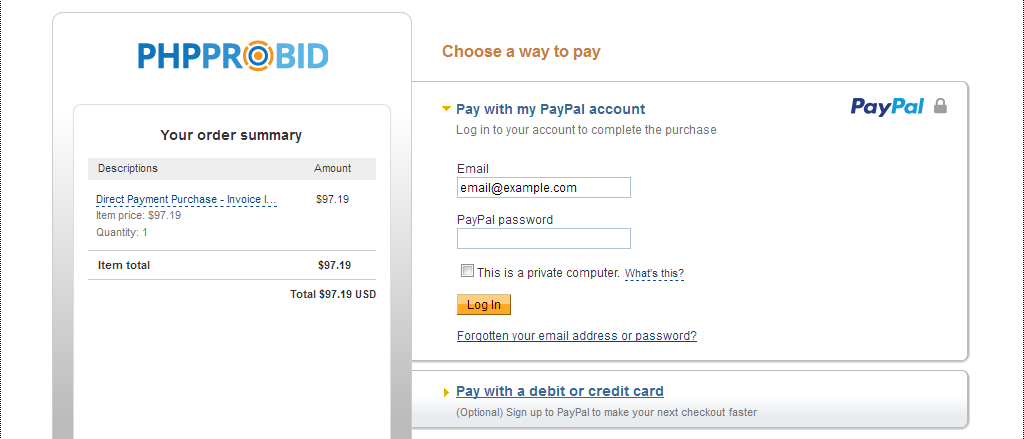Click the "Choose a way to pay" heading
The height and width of the screenshot is (439, 1024).
[521, 51]
